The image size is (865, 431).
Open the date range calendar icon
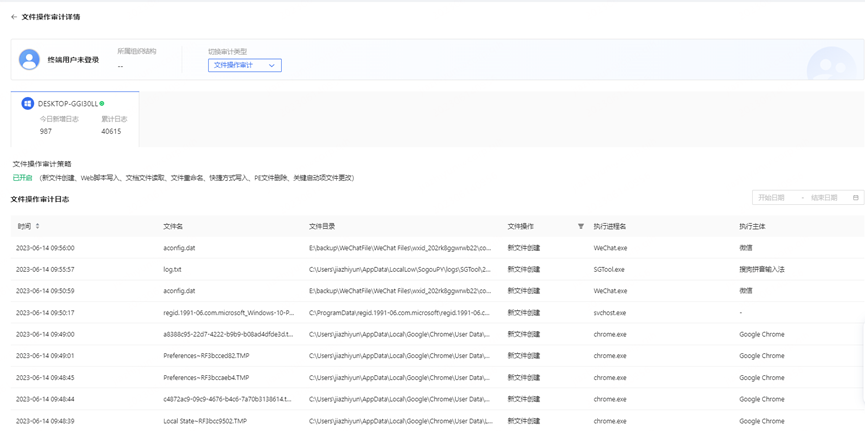point(856,198)
